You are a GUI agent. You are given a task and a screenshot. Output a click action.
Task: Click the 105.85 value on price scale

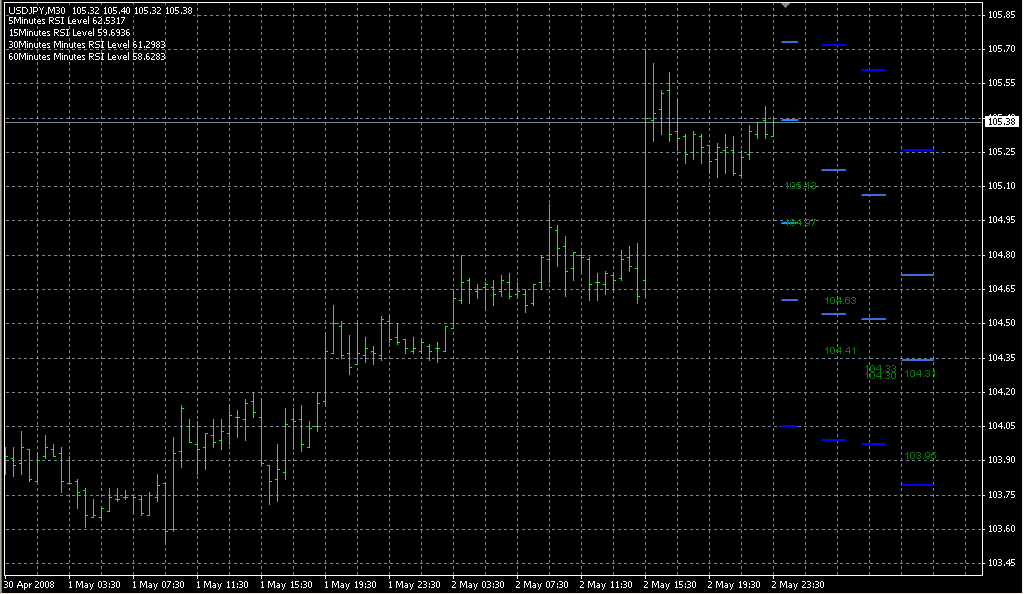click(x=1001, y=14)
